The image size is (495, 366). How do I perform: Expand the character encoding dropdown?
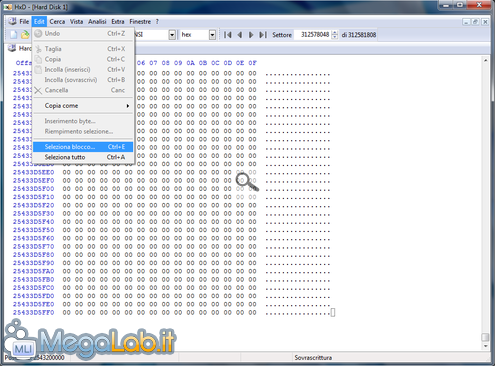pyautogui.click(x=172, y=35)
